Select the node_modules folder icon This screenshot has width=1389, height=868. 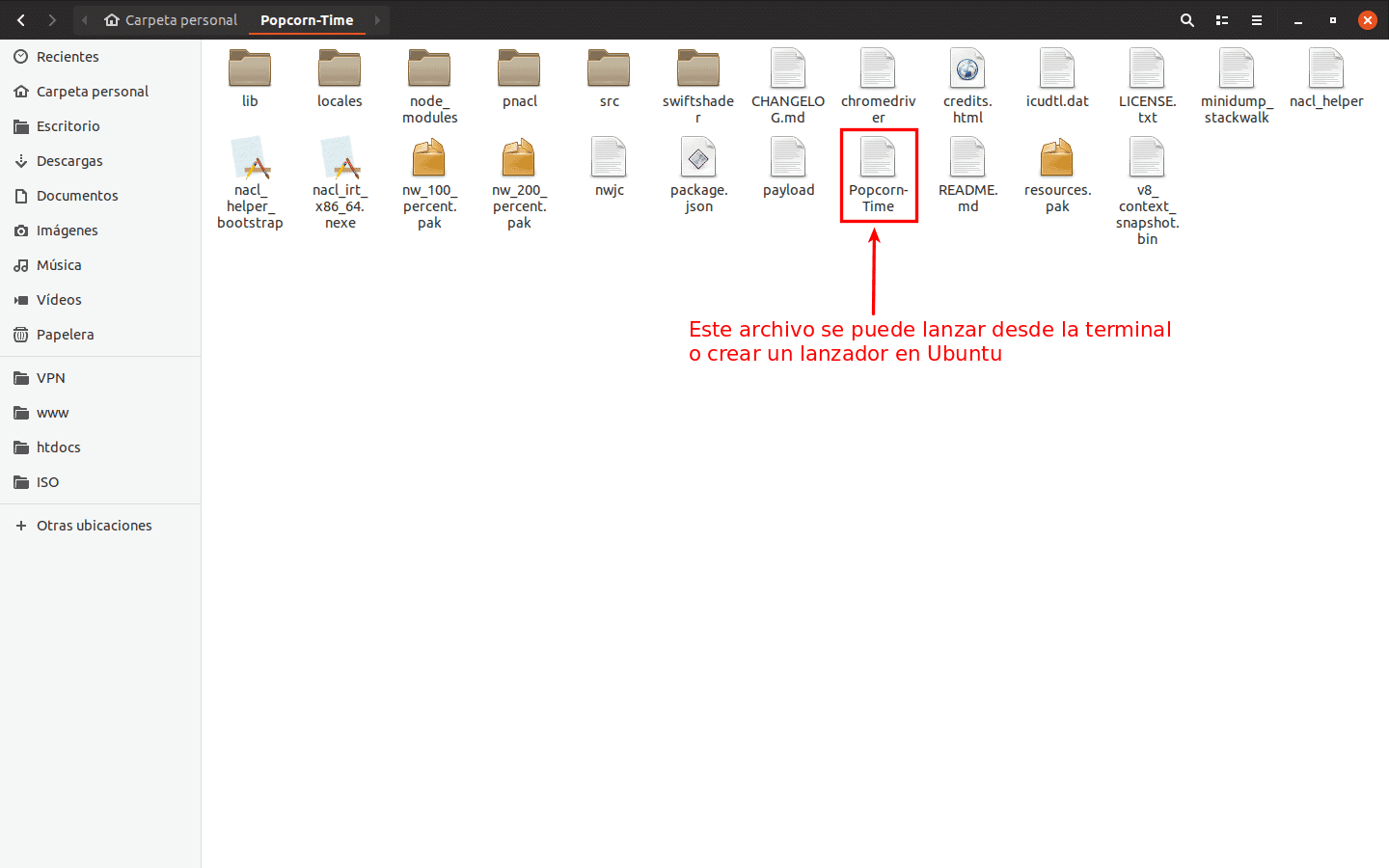(x=429, y=68)
